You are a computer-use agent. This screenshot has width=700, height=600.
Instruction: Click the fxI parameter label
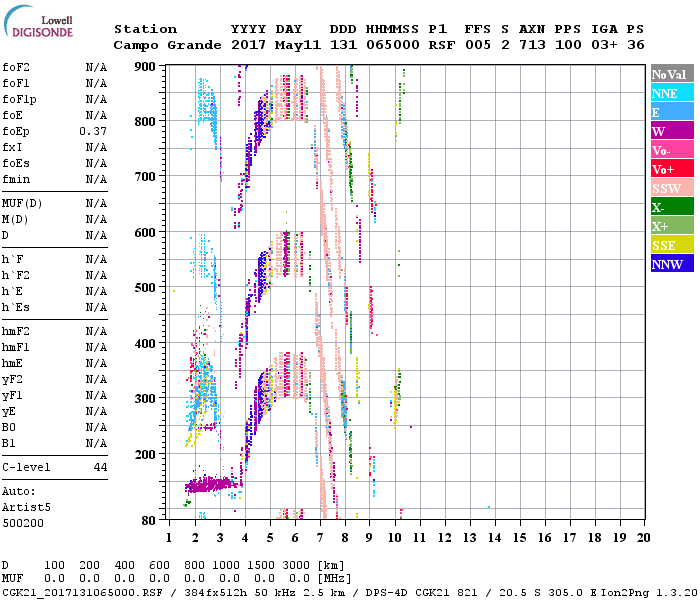coord(12,147)
